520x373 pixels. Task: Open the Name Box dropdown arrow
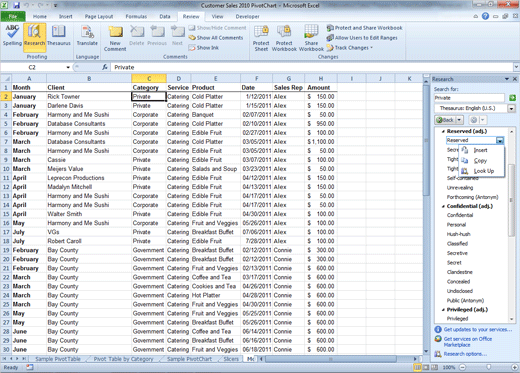coord(68,67)
